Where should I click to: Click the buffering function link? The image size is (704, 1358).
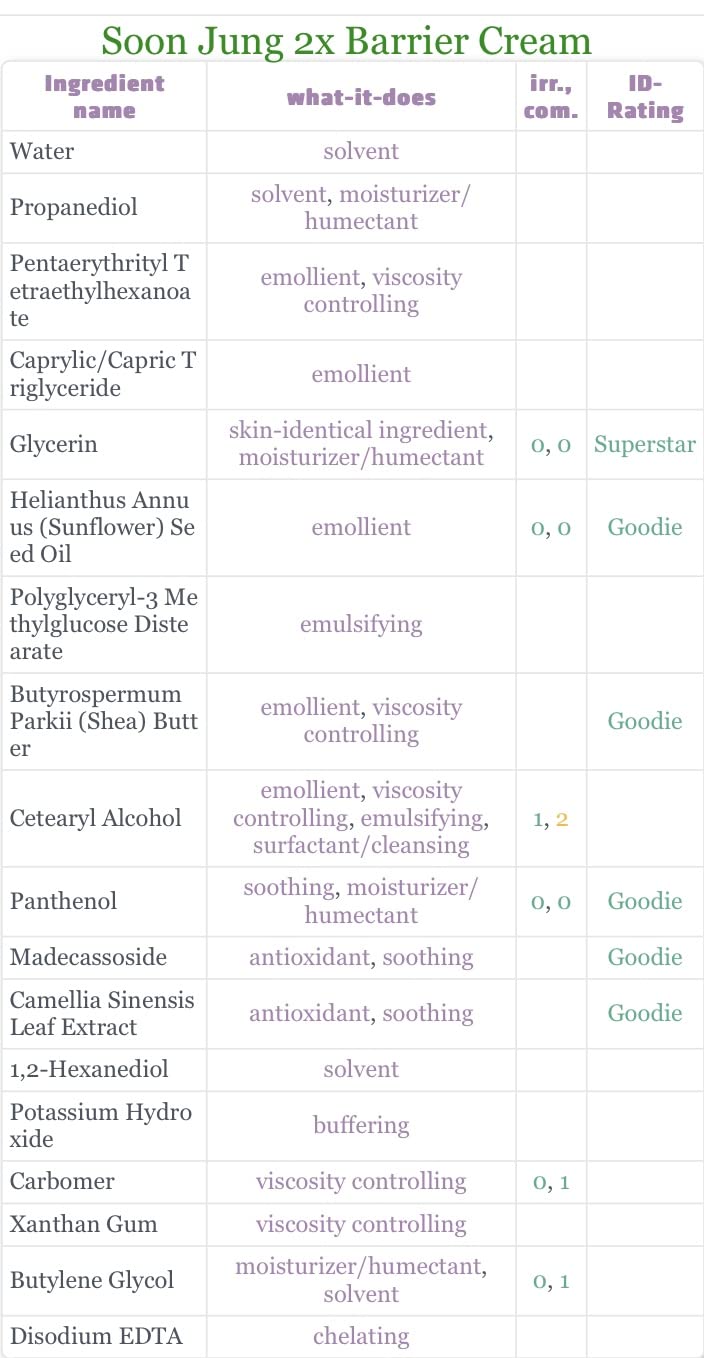coord(361,1125)
